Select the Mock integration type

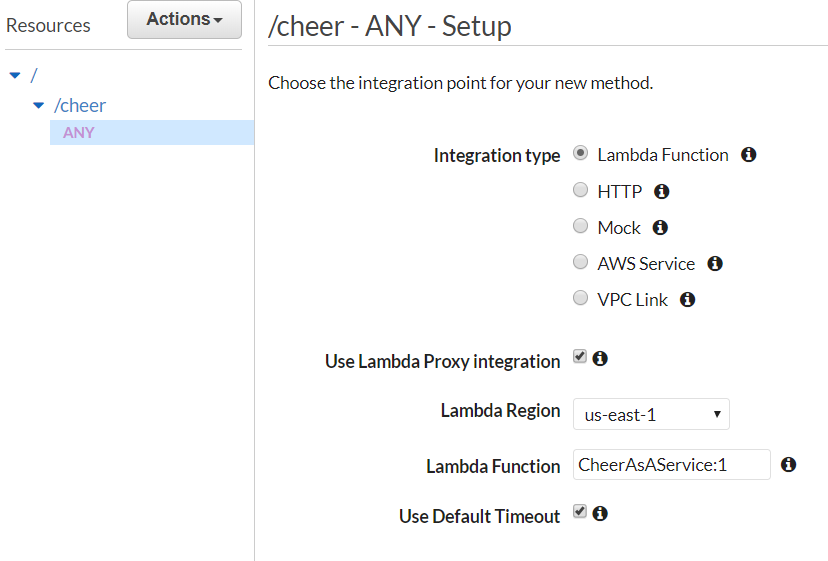[x=580, y=226]
